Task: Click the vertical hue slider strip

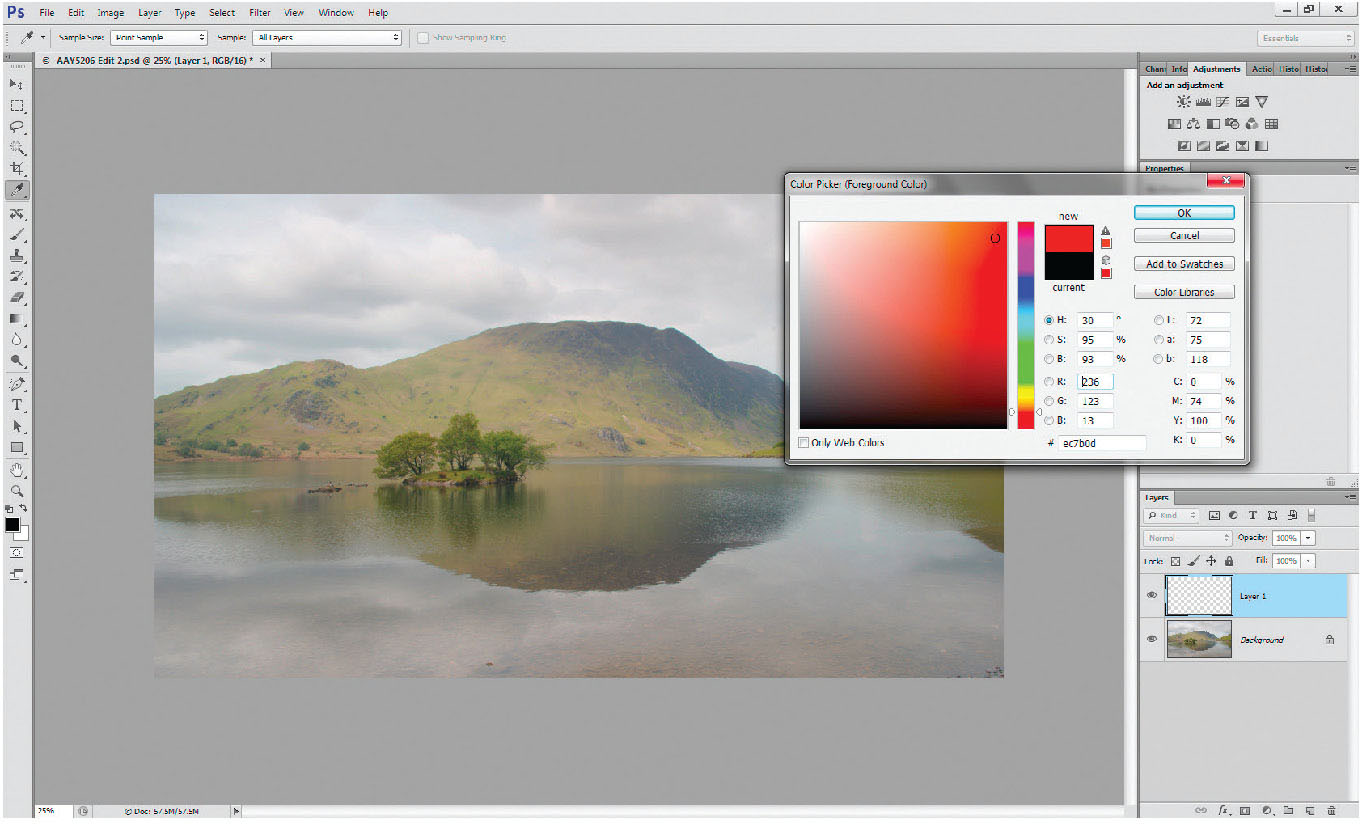Action: 1025,325
